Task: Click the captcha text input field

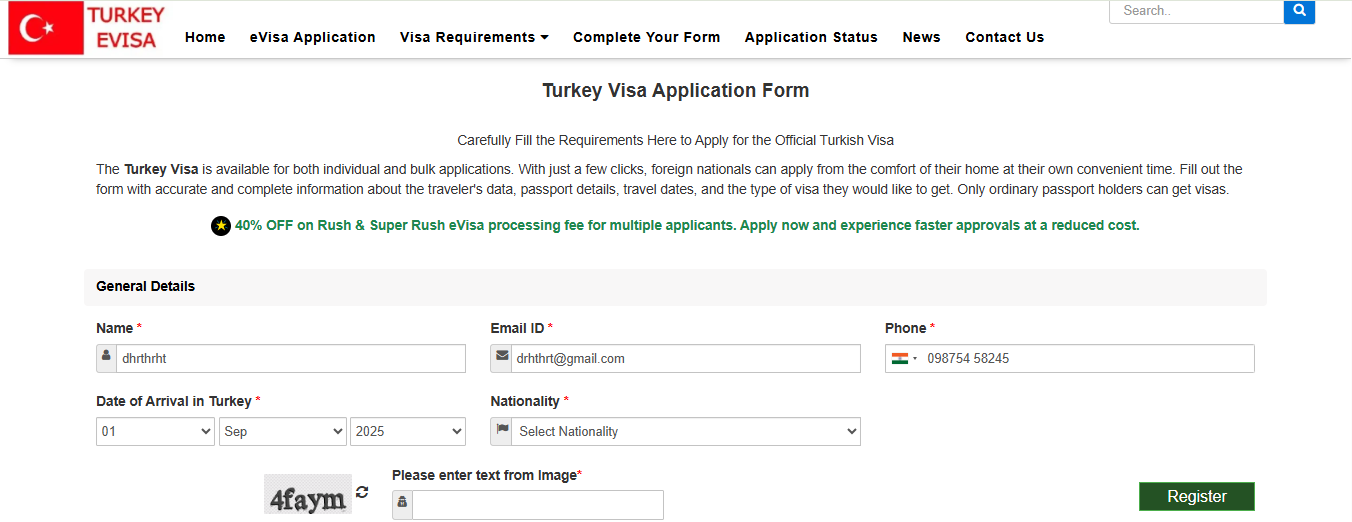Action: (538, 505)
